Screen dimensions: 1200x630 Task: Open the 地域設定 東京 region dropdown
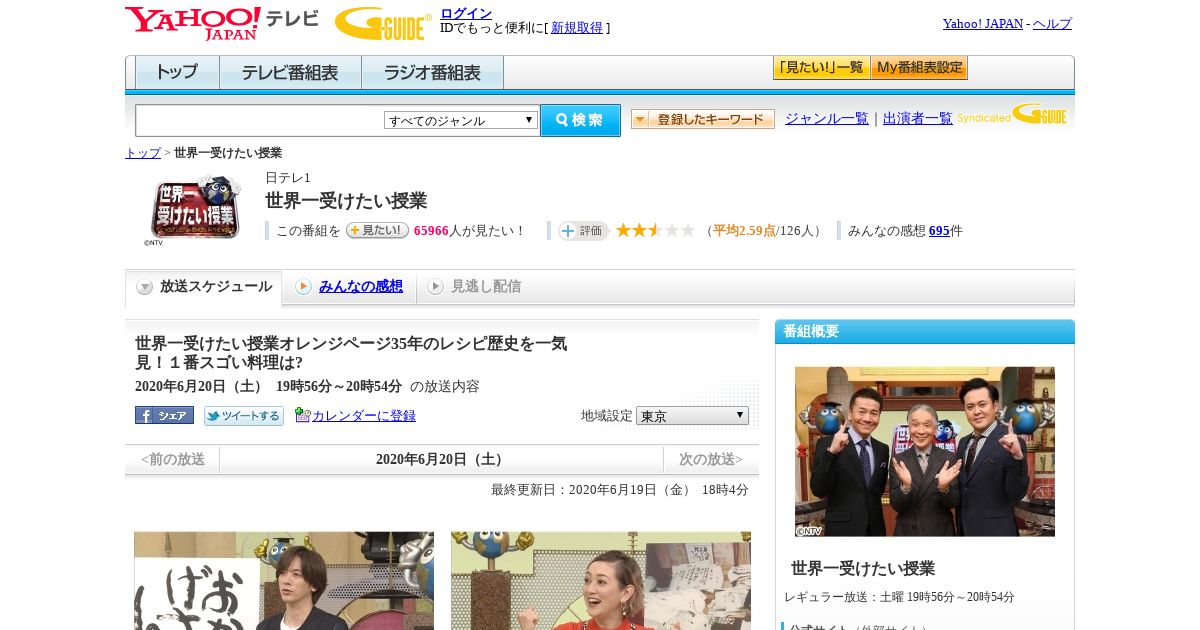[x=692, y=415]
